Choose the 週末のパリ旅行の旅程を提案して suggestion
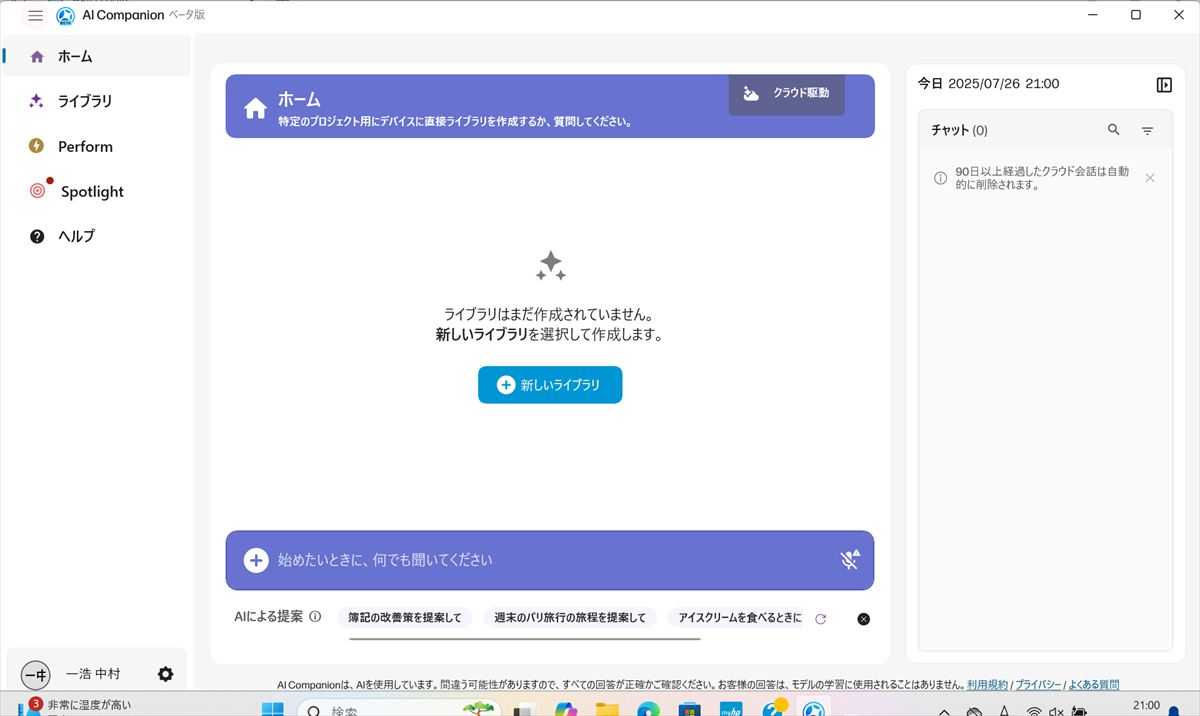Screen dimensions: 1200x716 570,618
